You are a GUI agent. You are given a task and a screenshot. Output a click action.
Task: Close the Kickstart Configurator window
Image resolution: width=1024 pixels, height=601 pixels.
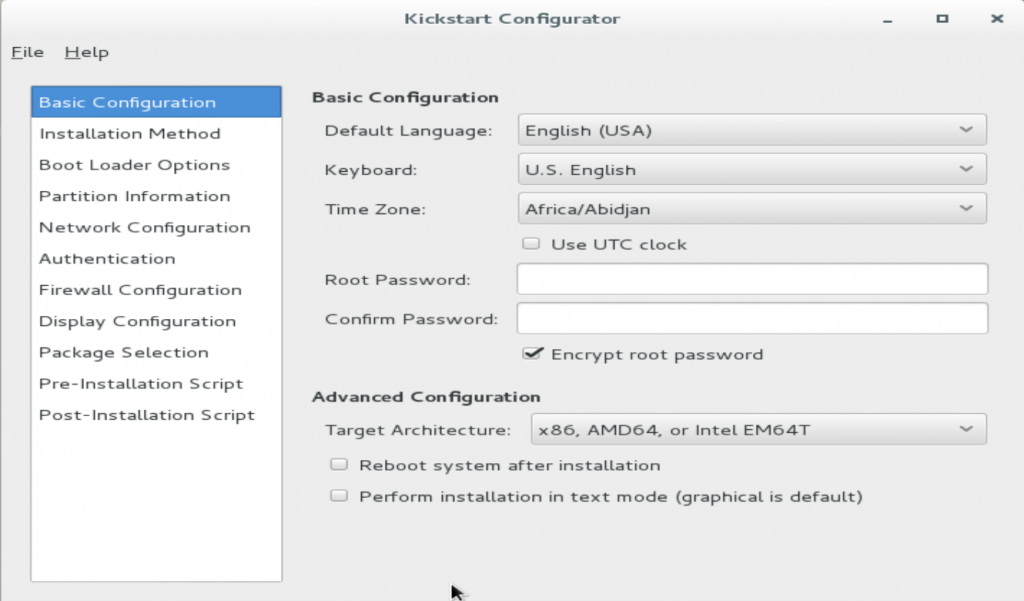pyautogui.click(x=997, y=18)
